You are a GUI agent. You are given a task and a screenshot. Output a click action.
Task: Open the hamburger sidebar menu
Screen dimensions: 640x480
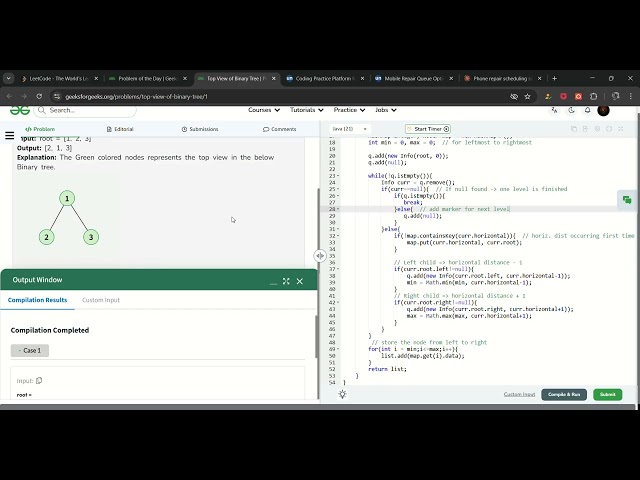click(x=9, y=136)
